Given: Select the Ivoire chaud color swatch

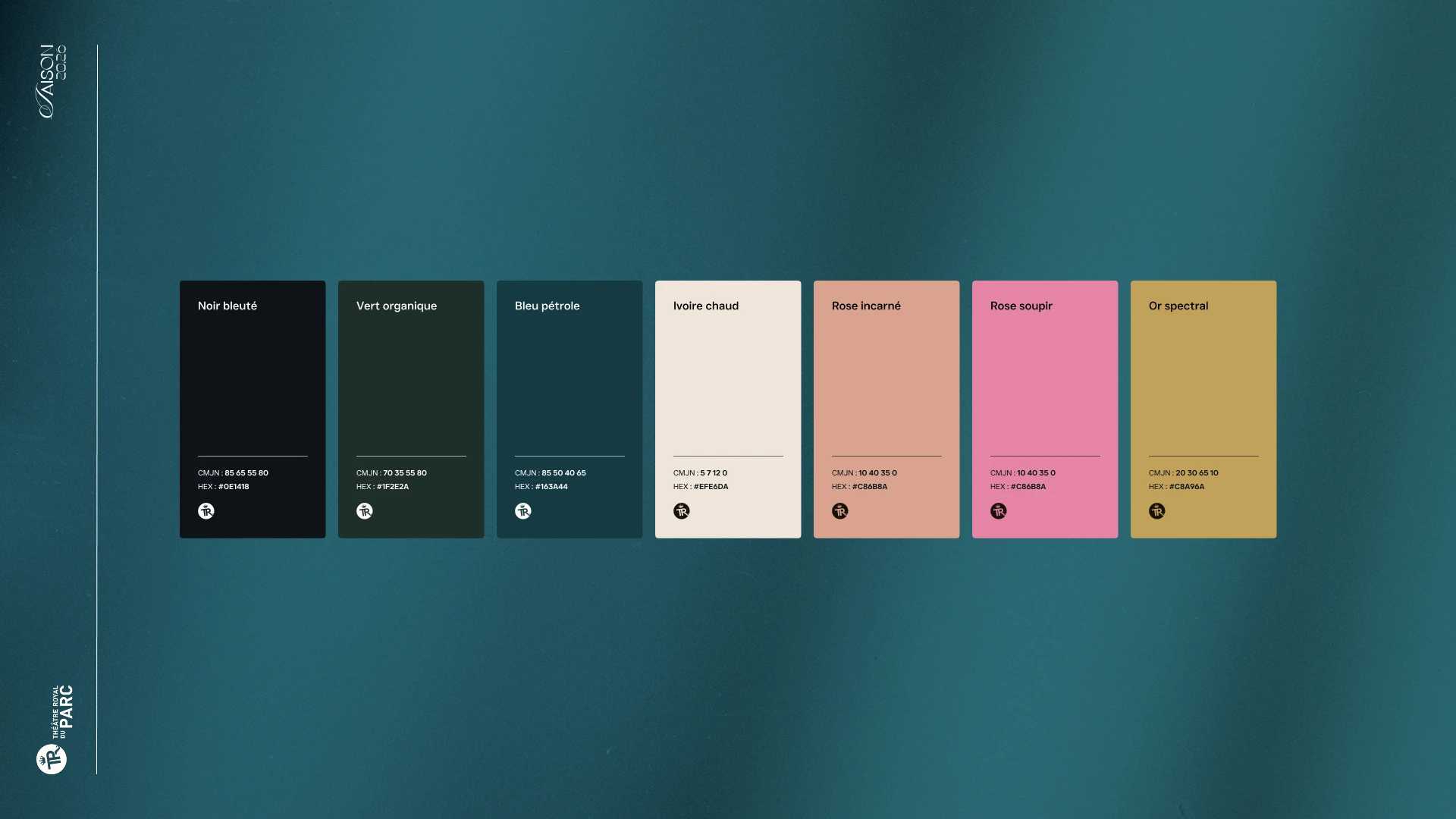Looking at the screenshot, I should [x=728, y=379].
